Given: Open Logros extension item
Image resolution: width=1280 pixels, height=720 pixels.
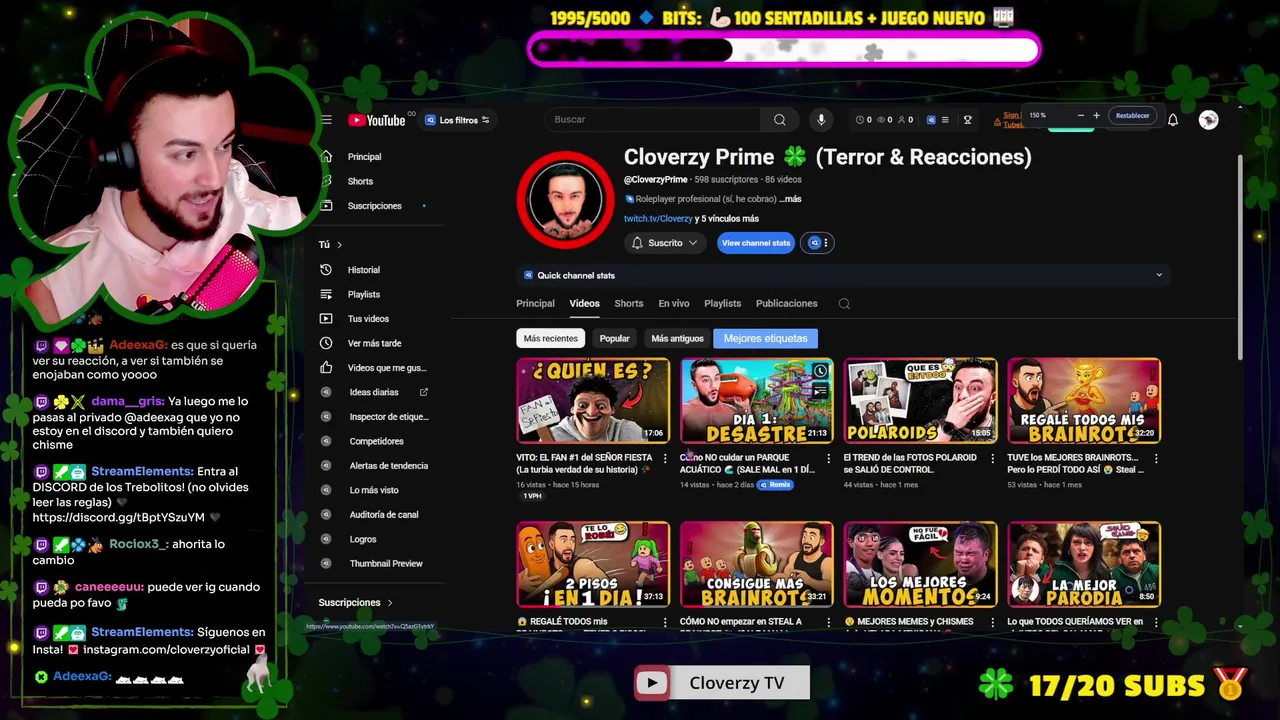Looking at the screenshot, I should click(x=363, y=539).
